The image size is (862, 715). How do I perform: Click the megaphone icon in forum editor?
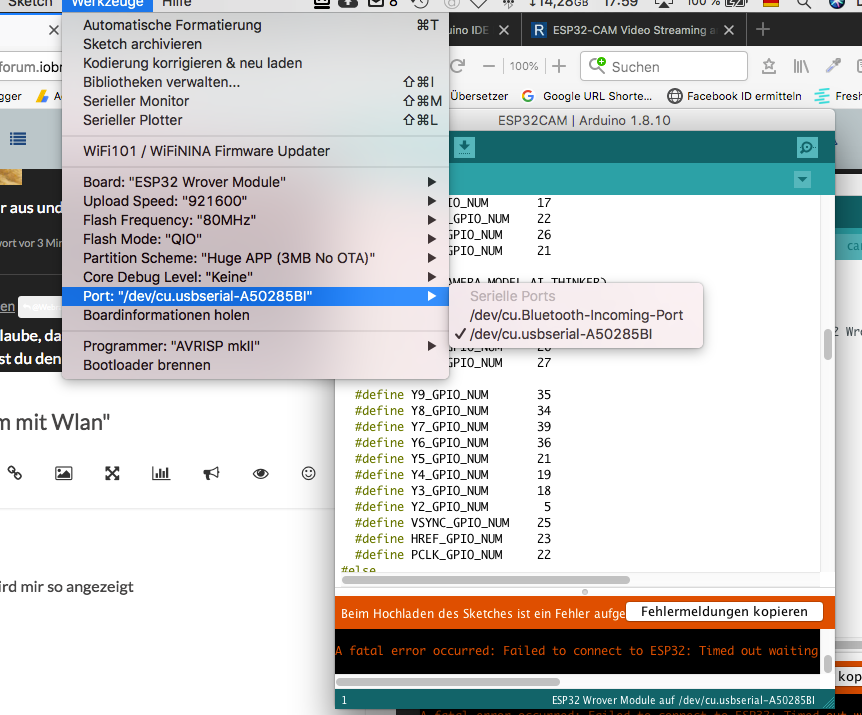211,473
